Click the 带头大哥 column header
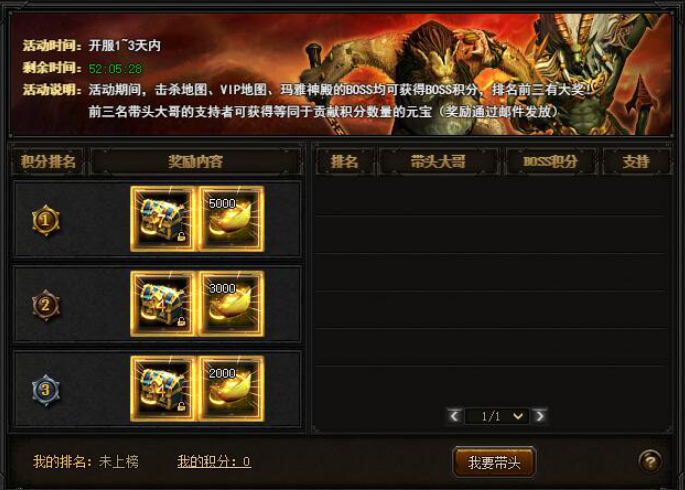This screenshot has height=490, width=685. (438, 162)
